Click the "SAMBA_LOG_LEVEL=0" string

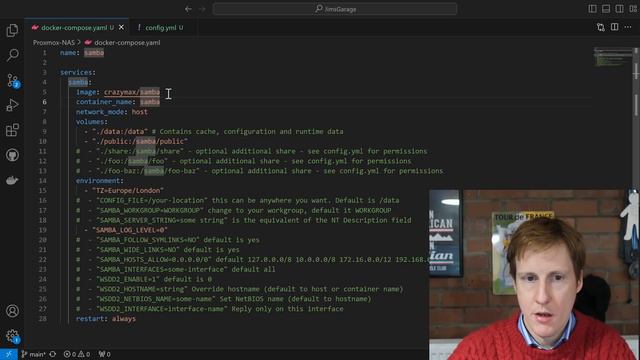click(130, 230)
